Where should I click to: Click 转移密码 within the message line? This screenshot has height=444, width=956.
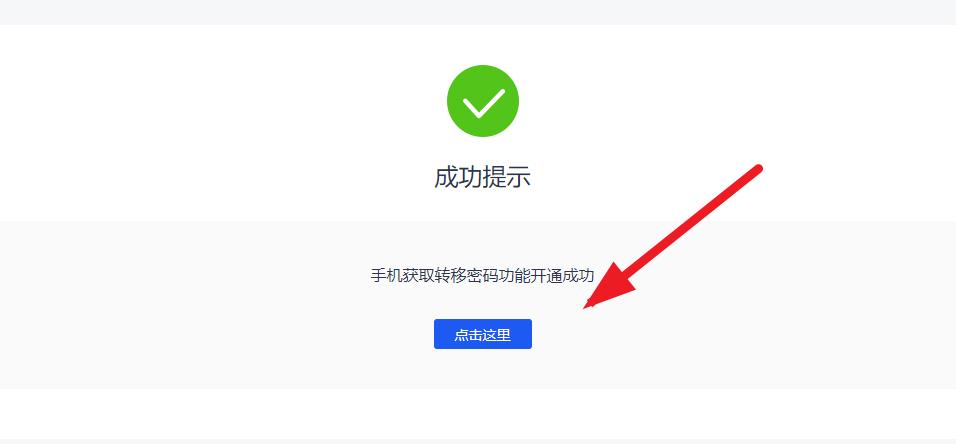coord(466,275)
